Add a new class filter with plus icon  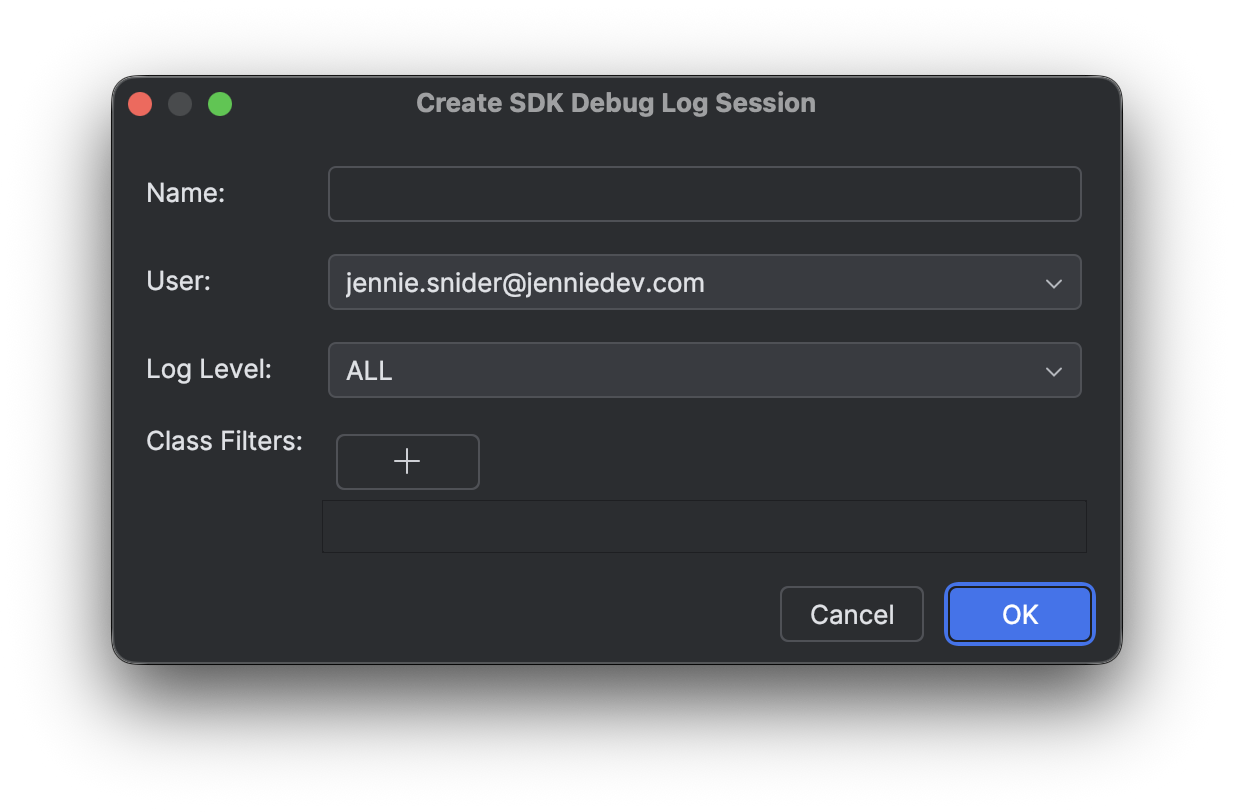(x=407, y=462)
